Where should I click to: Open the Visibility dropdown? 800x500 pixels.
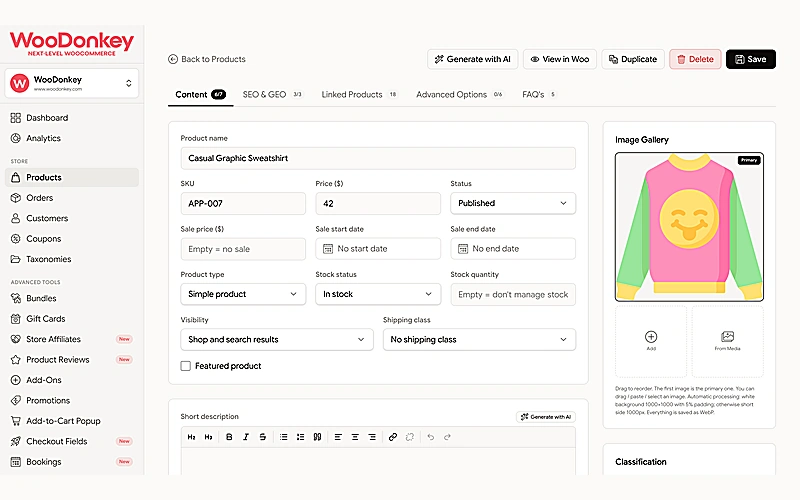click(x=277, y=339)
